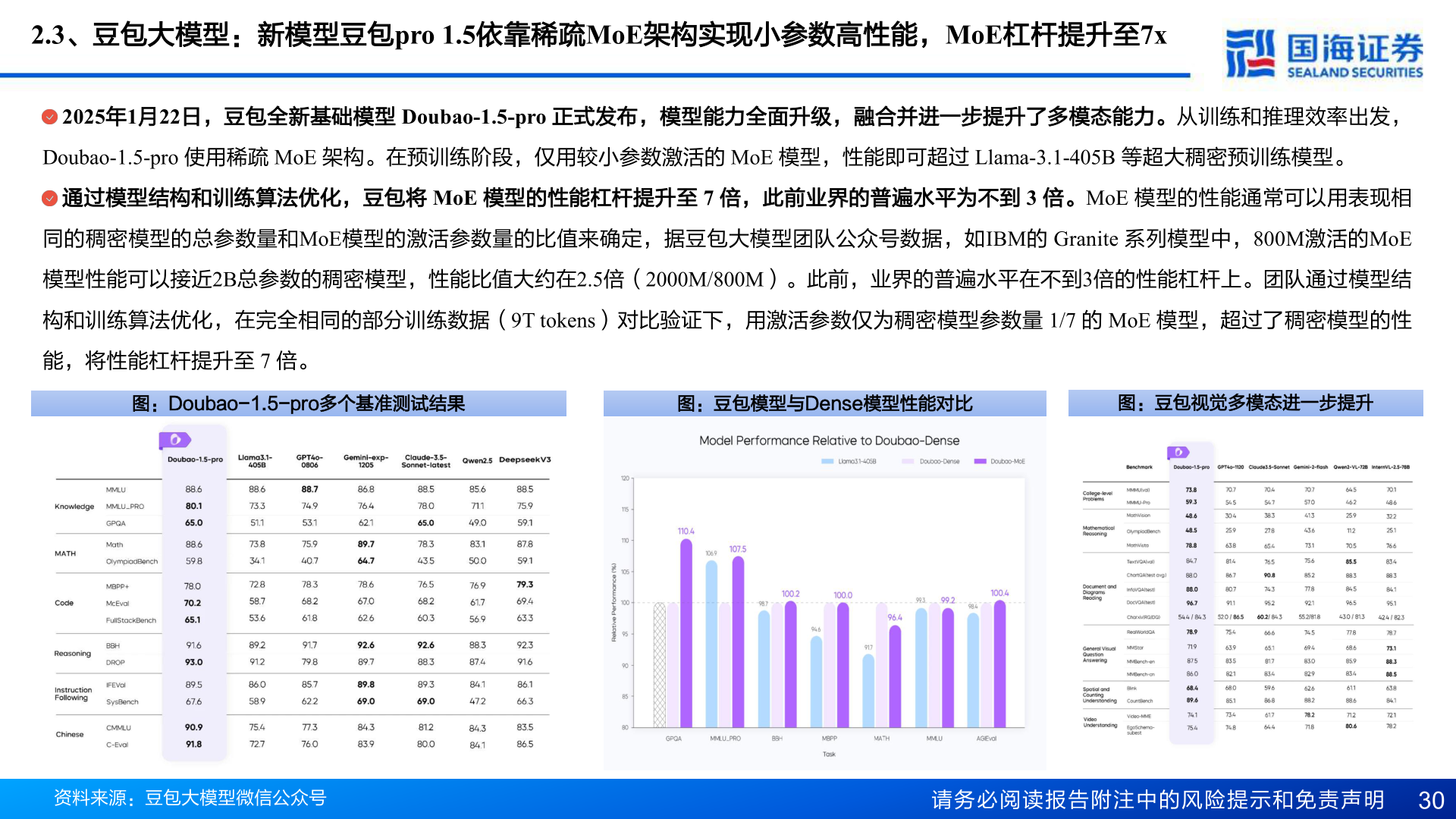Viewport: 1456px width, 819px height.
Task: Click the Gemini-exp-1205 column header
Action: [x=366, y=461]
